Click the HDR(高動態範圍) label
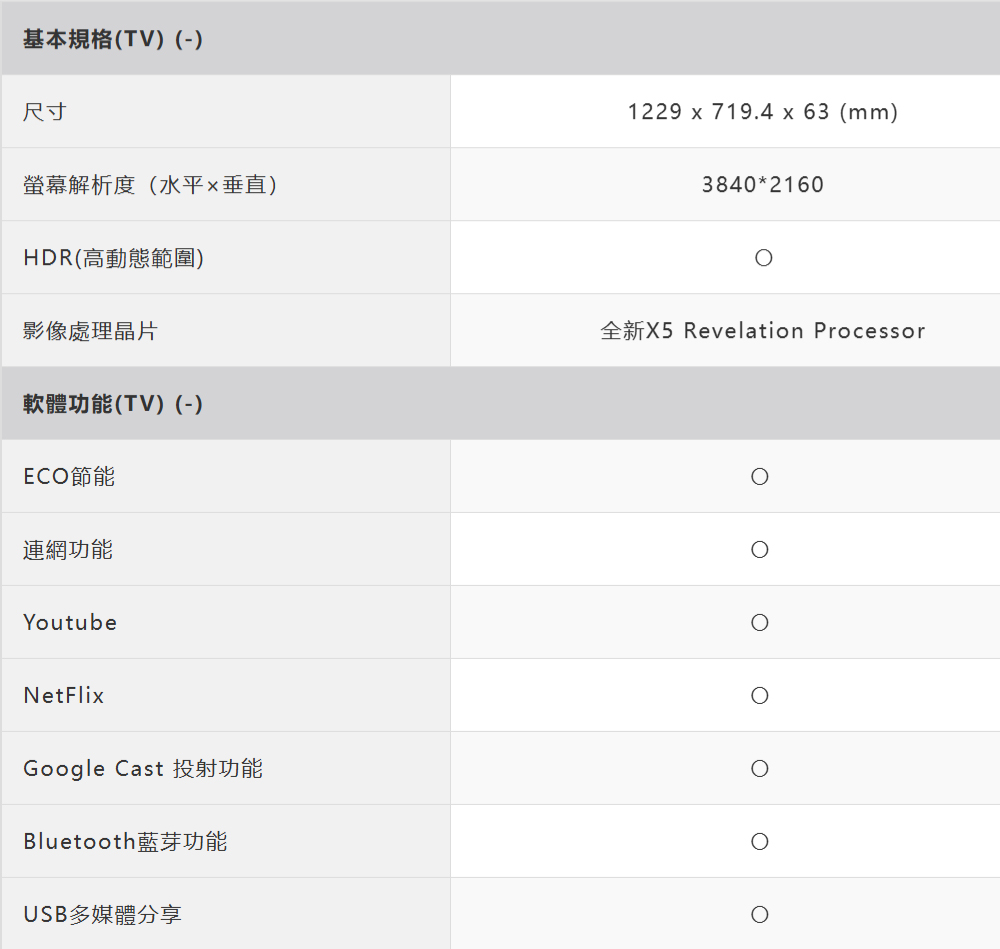Image resolution: width=1000 pixels, height=949 pixels. [114, 258]
